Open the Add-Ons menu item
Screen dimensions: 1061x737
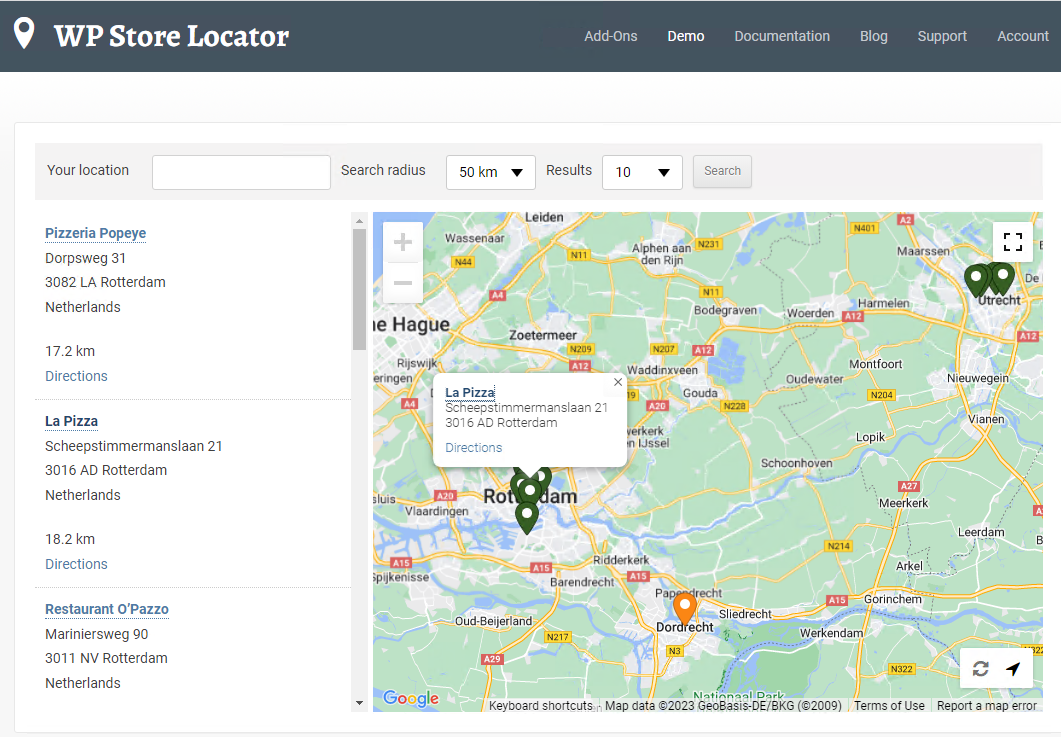[x=610, y=37]
